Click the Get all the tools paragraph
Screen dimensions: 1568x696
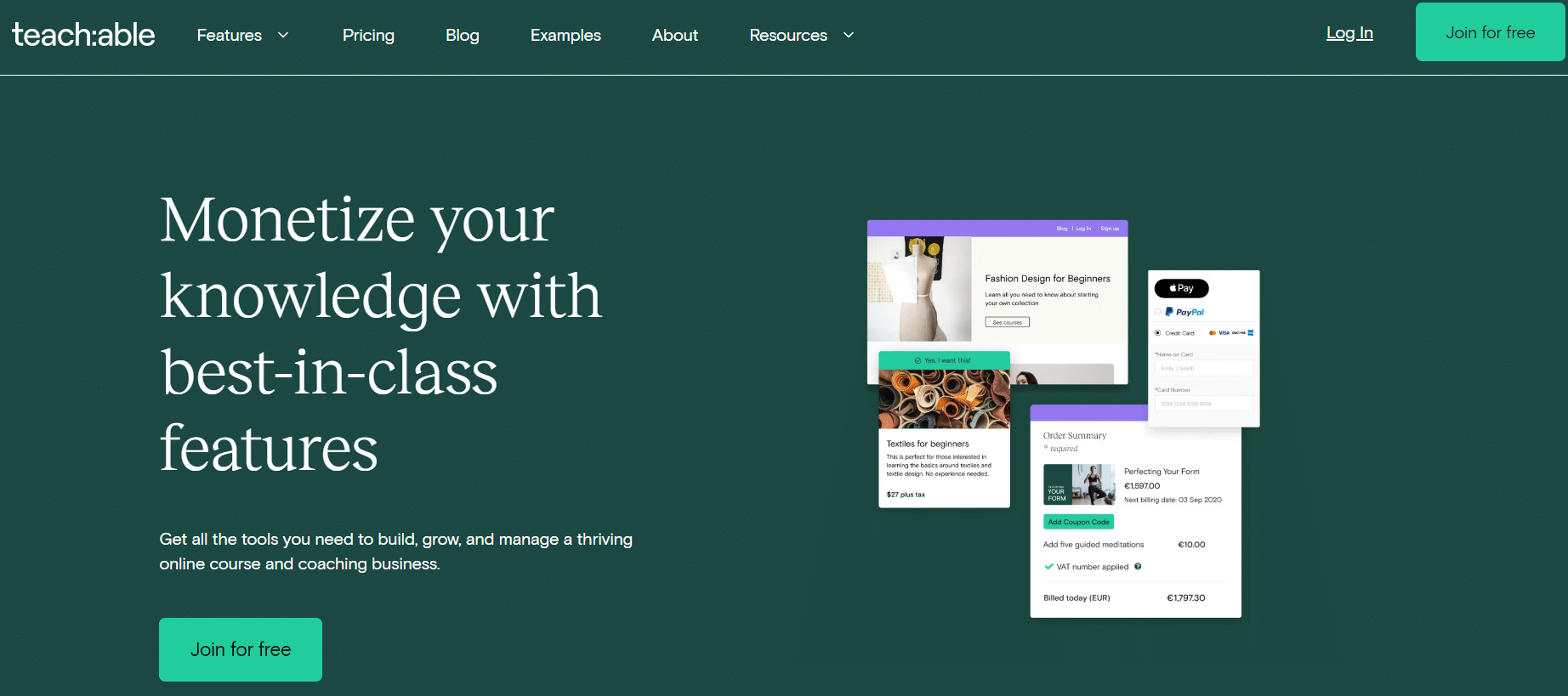(396, 552)
